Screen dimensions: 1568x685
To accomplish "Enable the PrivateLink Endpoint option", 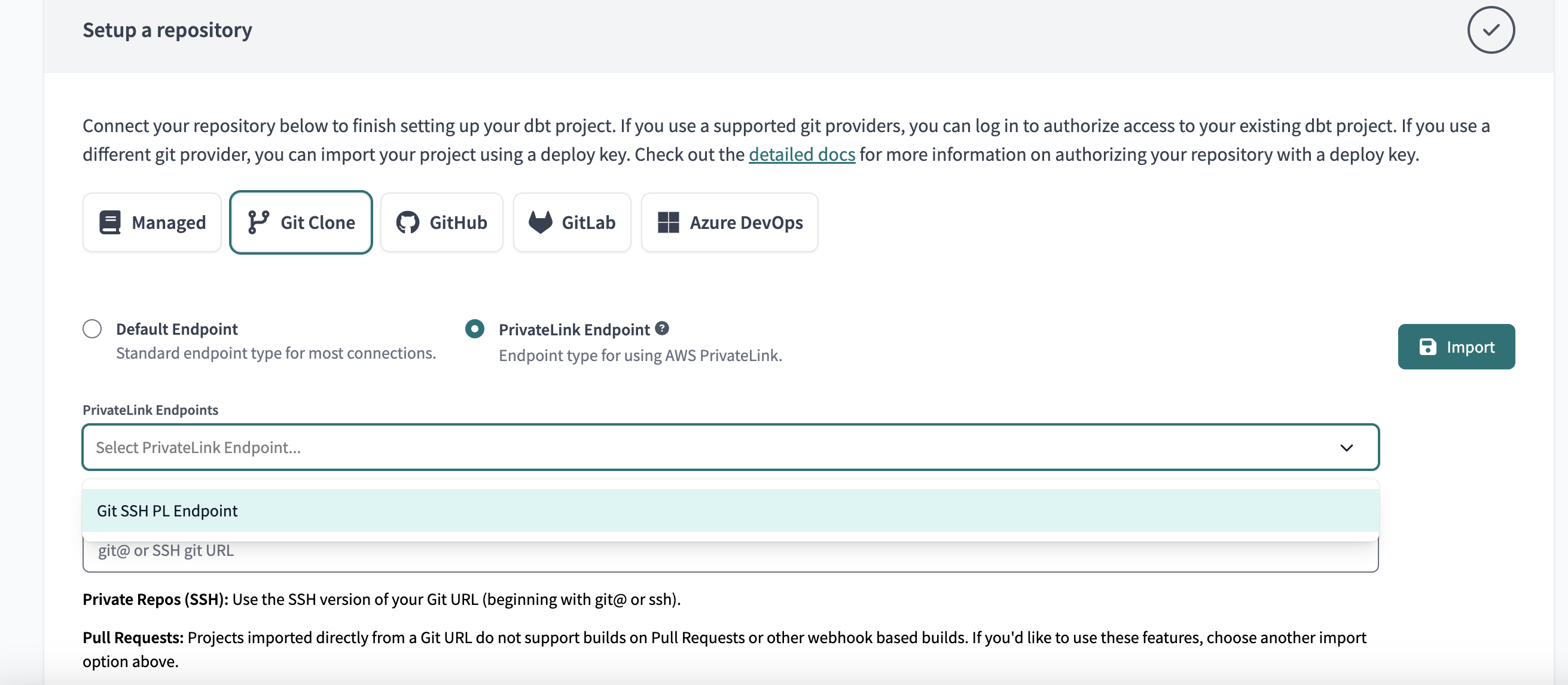I will pyautogui.click(x=475, y=329).
